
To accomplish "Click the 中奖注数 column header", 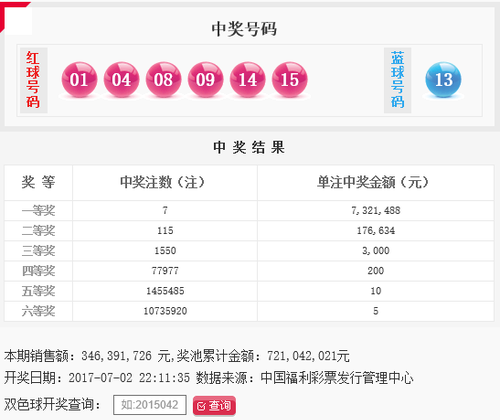I will 162,182.
